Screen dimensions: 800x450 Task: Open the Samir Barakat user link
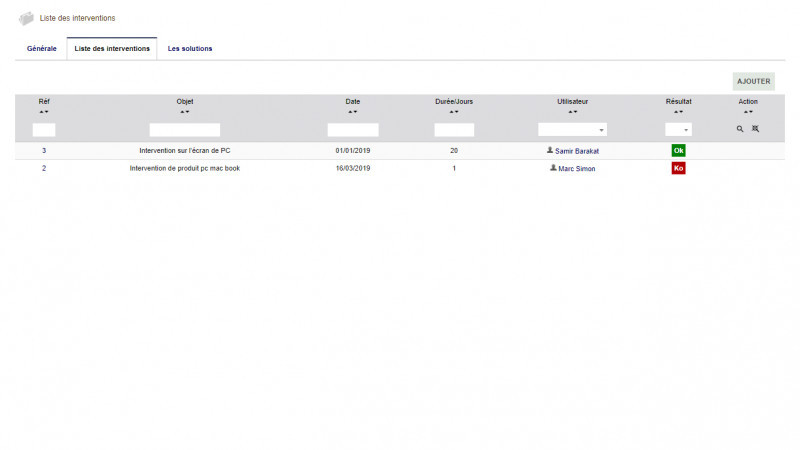577,151
